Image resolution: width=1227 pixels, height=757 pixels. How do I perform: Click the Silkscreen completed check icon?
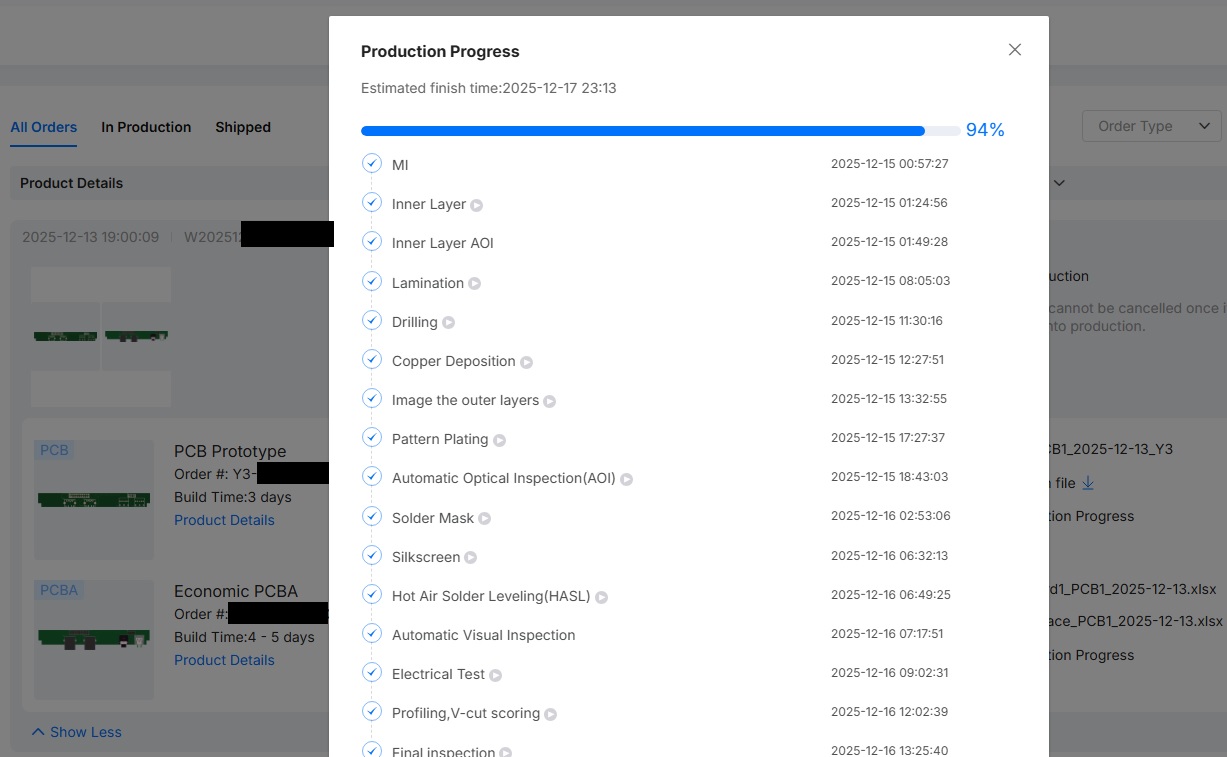pos(372,555)
